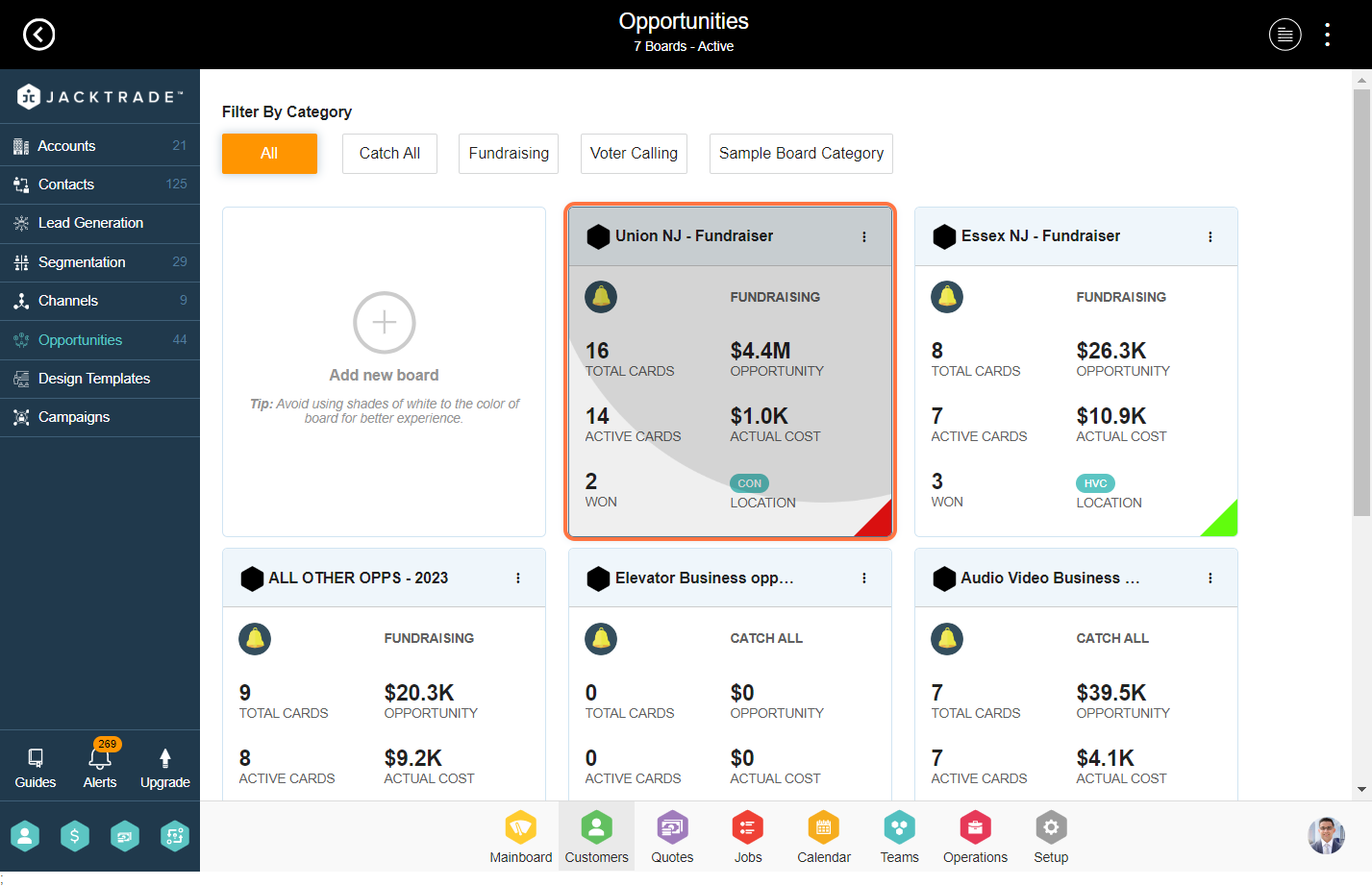The width and height of the screenshot is (1372, 886).
Task: Select Opportunities in sidebar
Action: 100,340
